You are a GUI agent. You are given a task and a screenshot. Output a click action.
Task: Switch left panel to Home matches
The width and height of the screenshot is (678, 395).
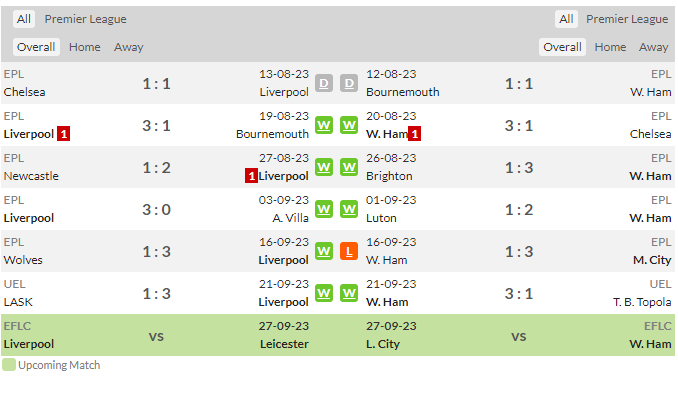tap(85, 47)
